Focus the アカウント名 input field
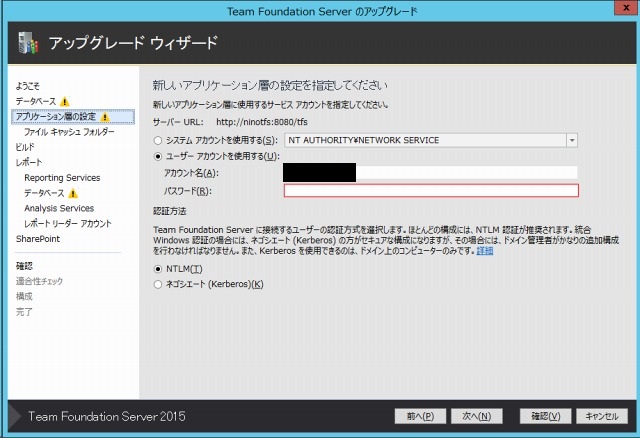This screenshot has width=640, height=438. (x=430, y=173)
